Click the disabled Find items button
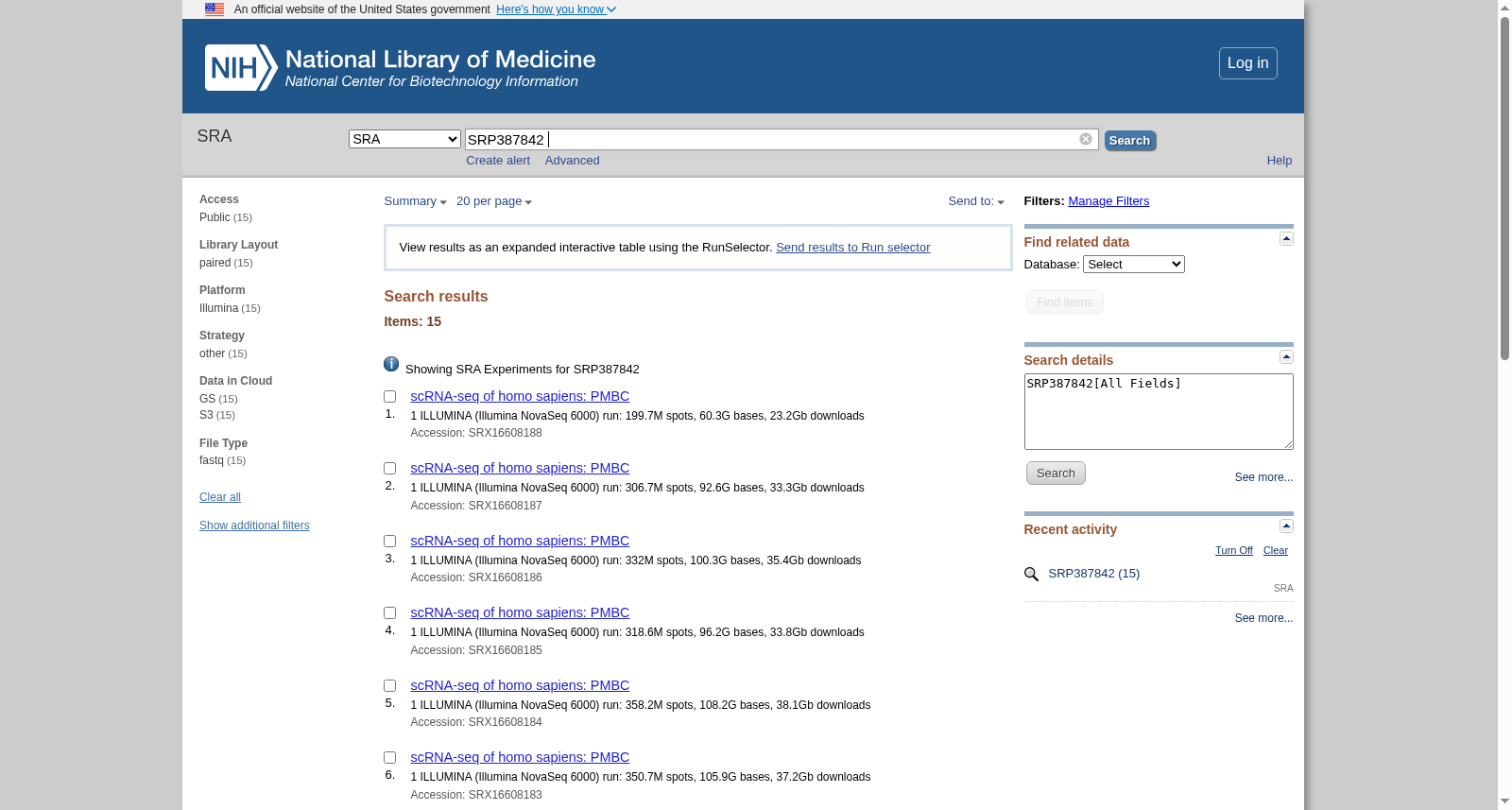1512x810 pixels. [1065, 302]
